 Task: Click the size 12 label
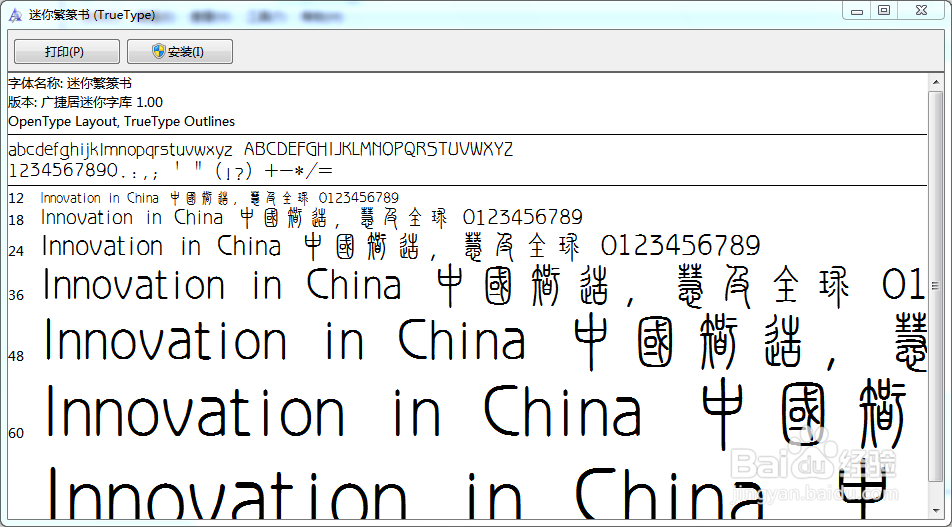click(x=16, y=198)
